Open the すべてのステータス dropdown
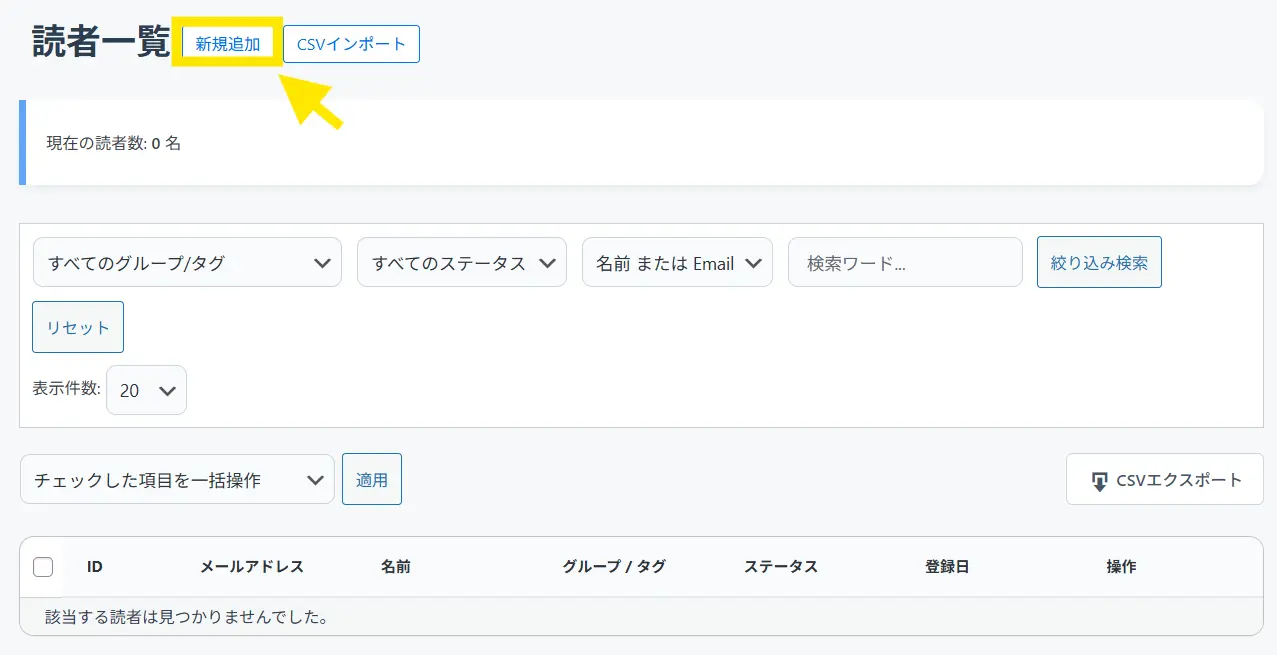The image size is (1277, 655). click(x=462, y=263)
